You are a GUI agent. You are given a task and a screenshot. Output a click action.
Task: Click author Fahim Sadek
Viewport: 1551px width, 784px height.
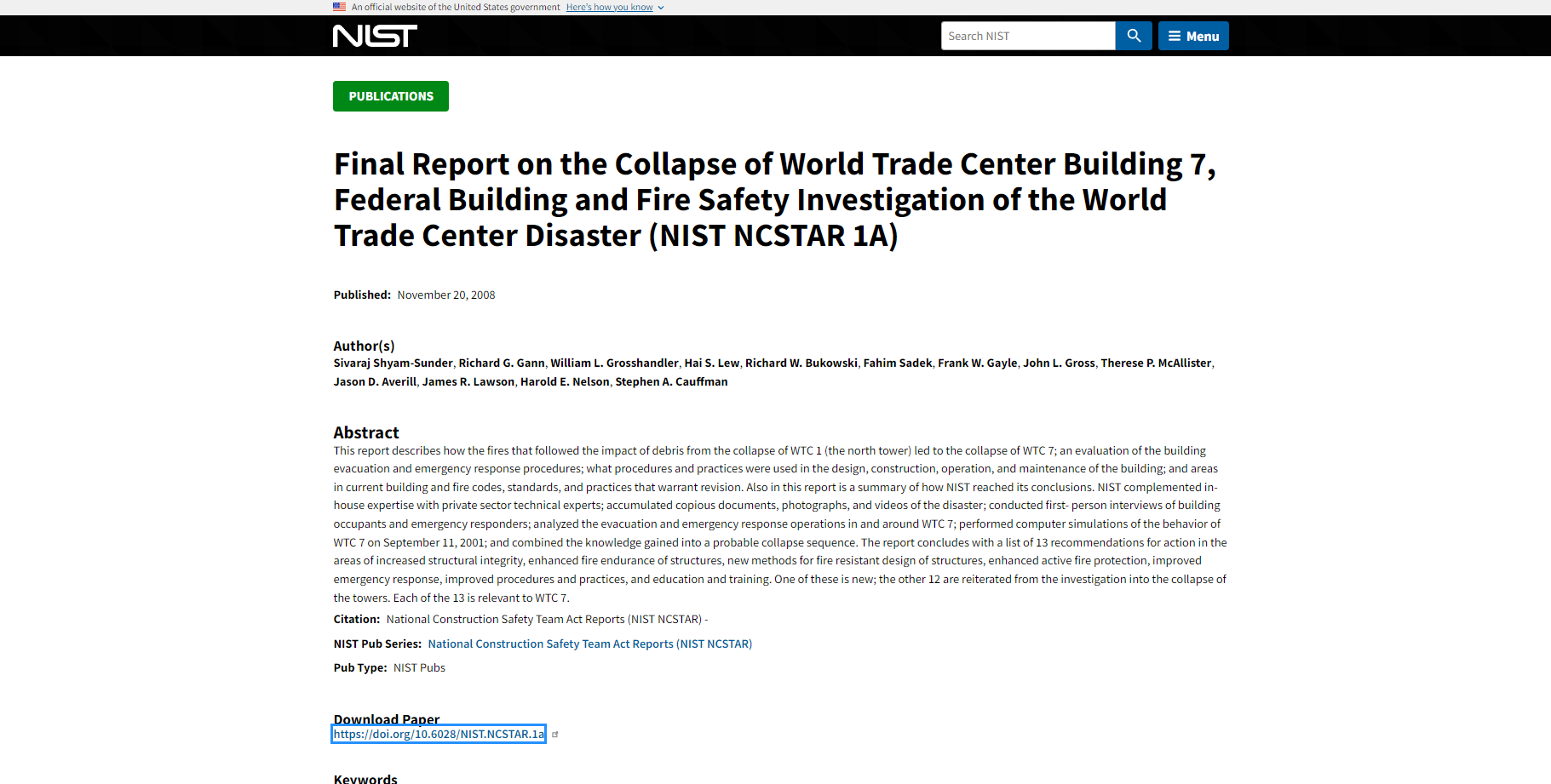click(898, 363)
